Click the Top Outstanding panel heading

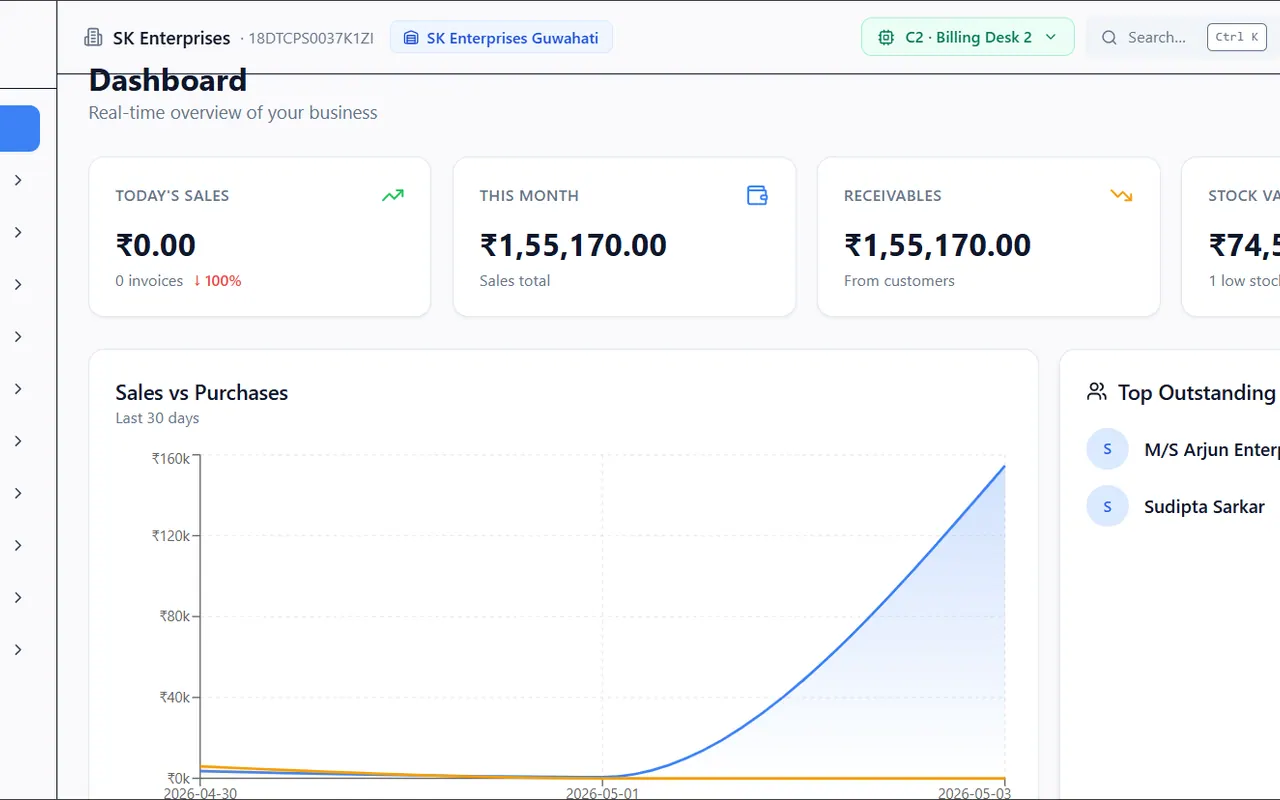pos(1197,393)
